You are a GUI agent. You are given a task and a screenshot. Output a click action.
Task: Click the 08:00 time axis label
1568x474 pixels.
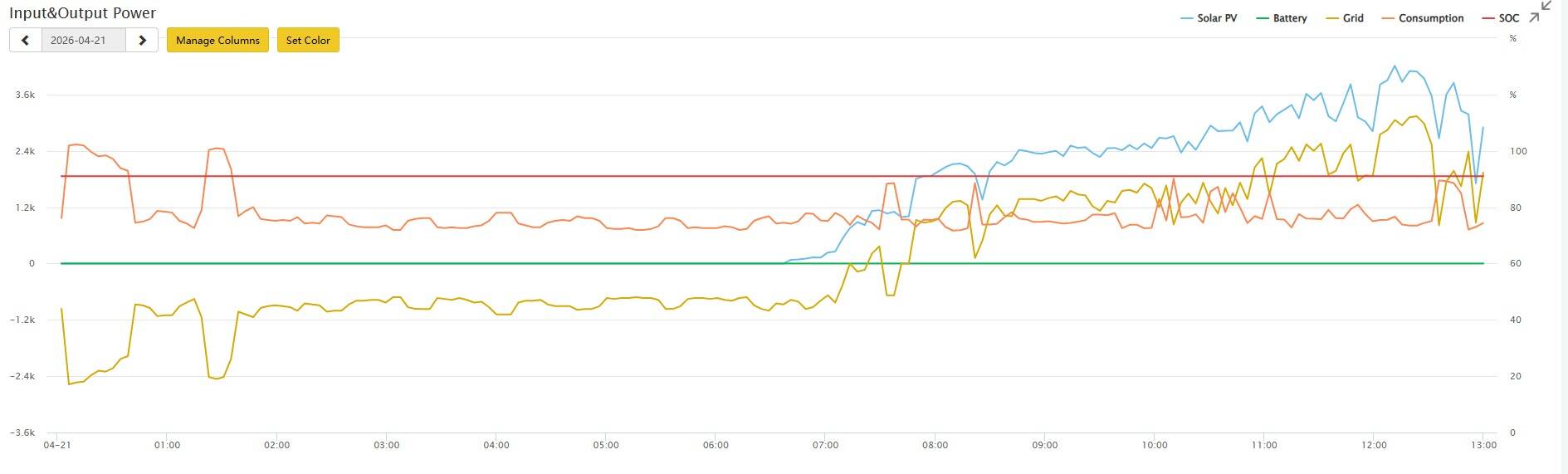pos(935,445)
